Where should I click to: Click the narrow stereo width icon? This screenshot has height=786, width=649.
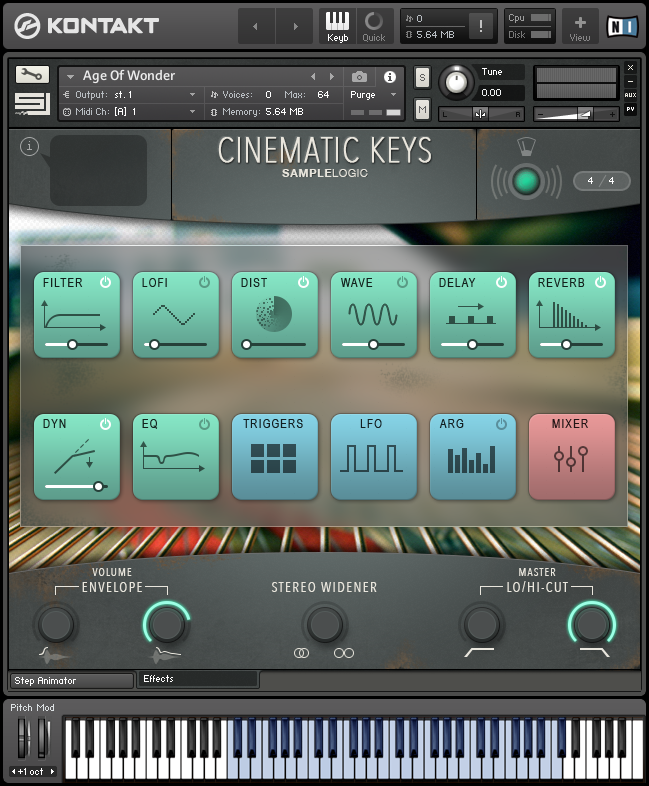(x=301, y=653)
